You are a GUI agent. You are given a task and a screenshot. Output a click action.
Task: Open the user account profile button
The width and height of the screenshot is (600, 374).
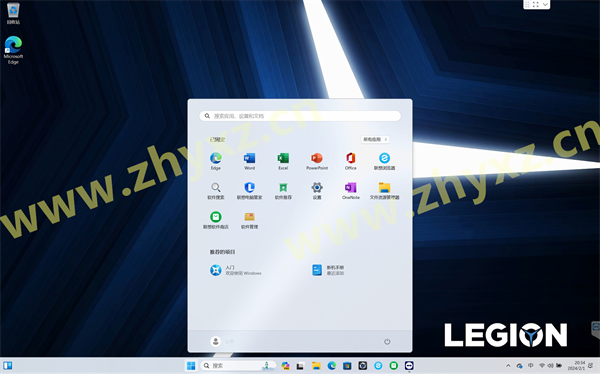[215, 341]
